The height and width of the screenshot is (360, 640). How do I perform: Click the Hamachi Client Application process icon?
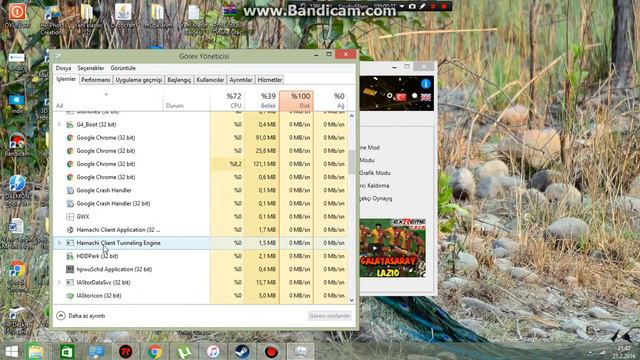point(70,230)
